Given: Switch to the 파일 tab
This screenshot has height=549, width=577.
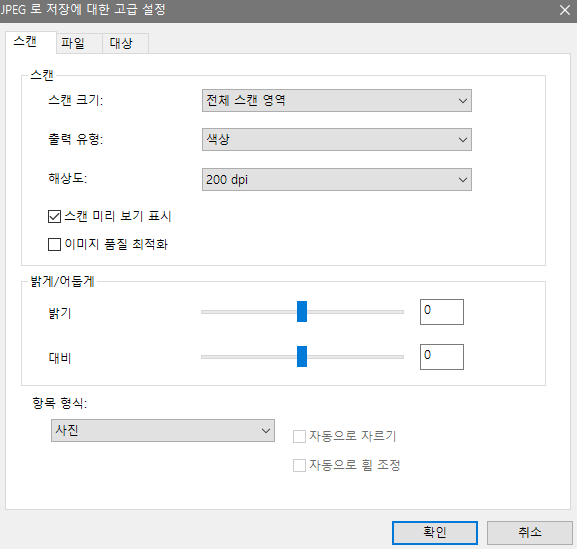Looking at the screenshot, I should click(x=79, y=43).
